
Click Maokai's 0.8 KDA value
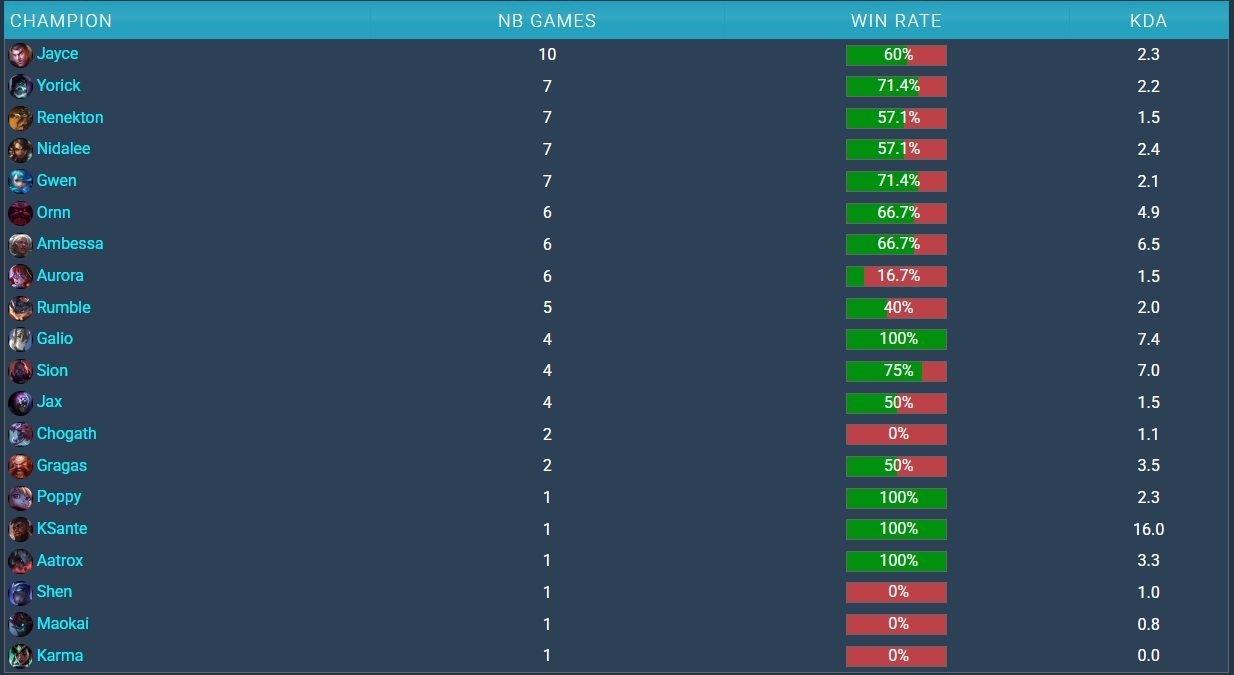[x=1148, y=624]
